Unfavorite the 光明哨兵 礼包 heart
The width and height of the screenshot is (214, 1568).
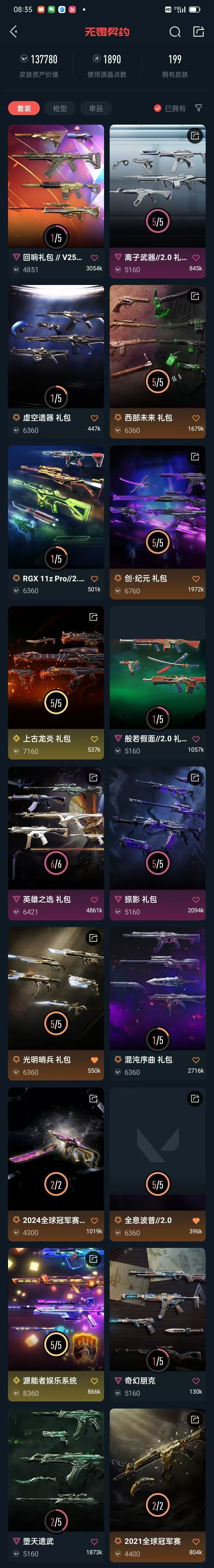[x=94, y=1059]
